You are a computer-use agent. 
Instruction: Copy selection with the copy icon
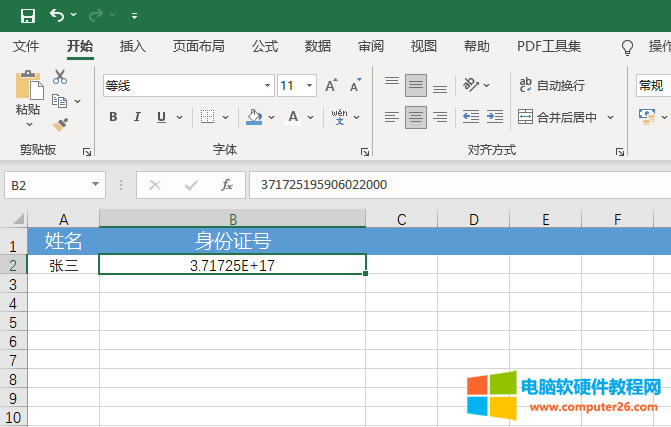[x=59, y=101]
